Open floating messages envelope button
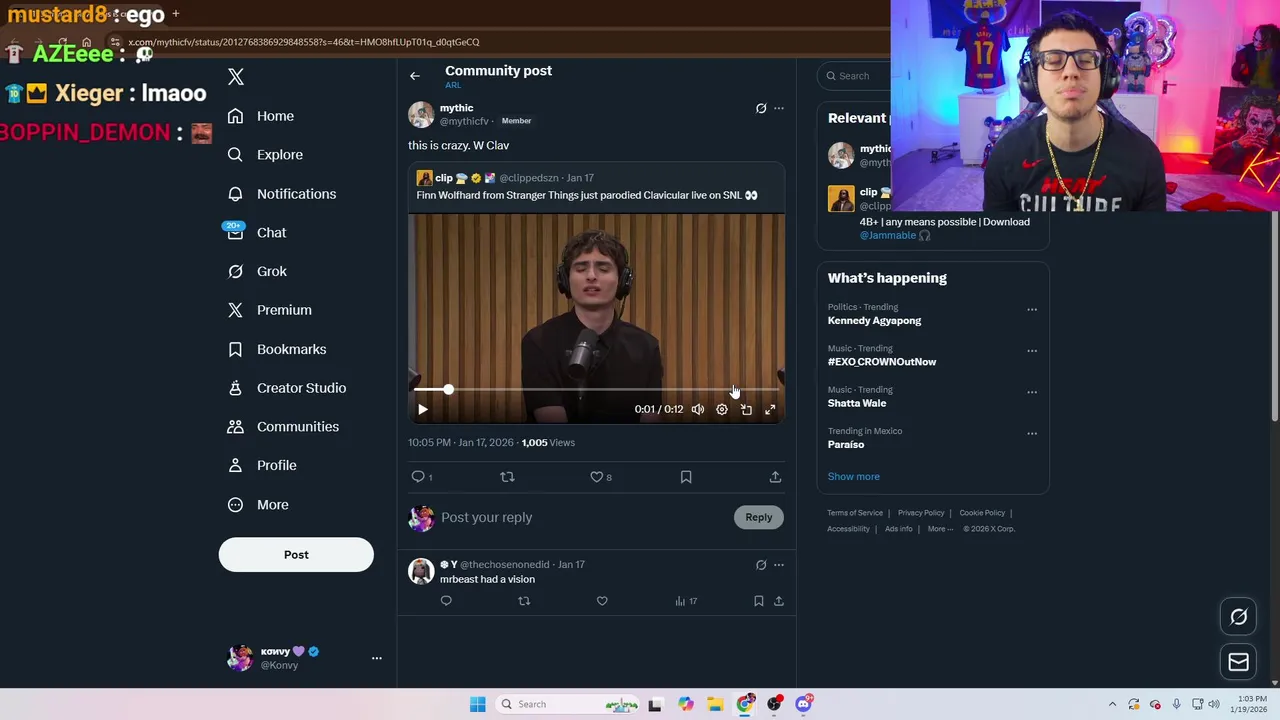The height and width of the screenshot is (720, 1280). [1238, 661]
